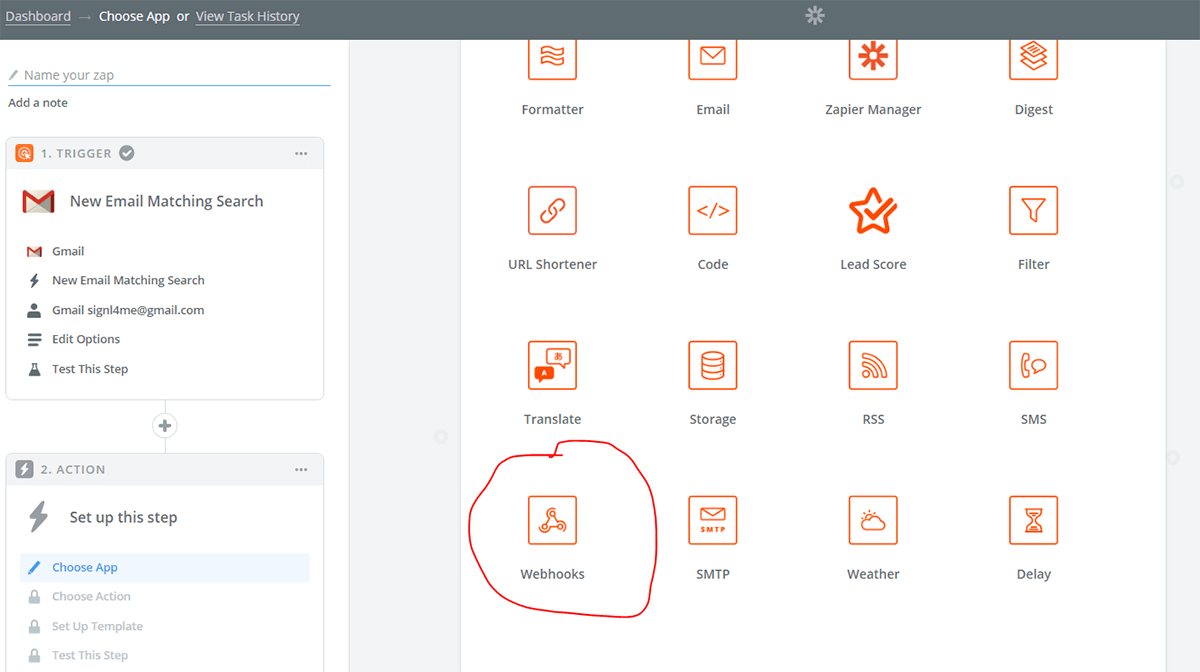Click the Formatter label text

pyautogui.click(x=552, y=109)
